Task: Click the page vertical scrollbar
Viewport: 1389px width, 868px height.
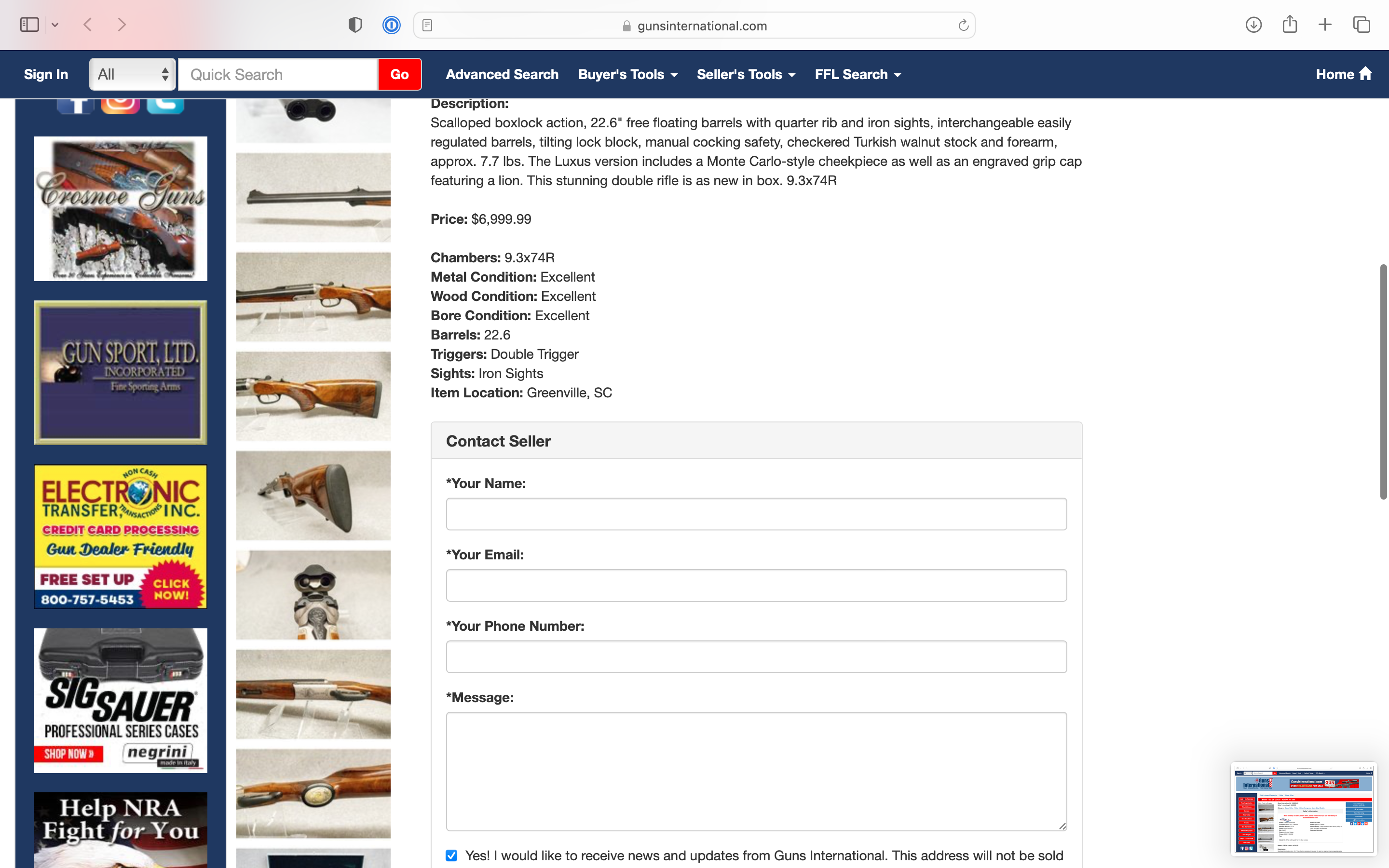Action: click(x=1383, y=382)
